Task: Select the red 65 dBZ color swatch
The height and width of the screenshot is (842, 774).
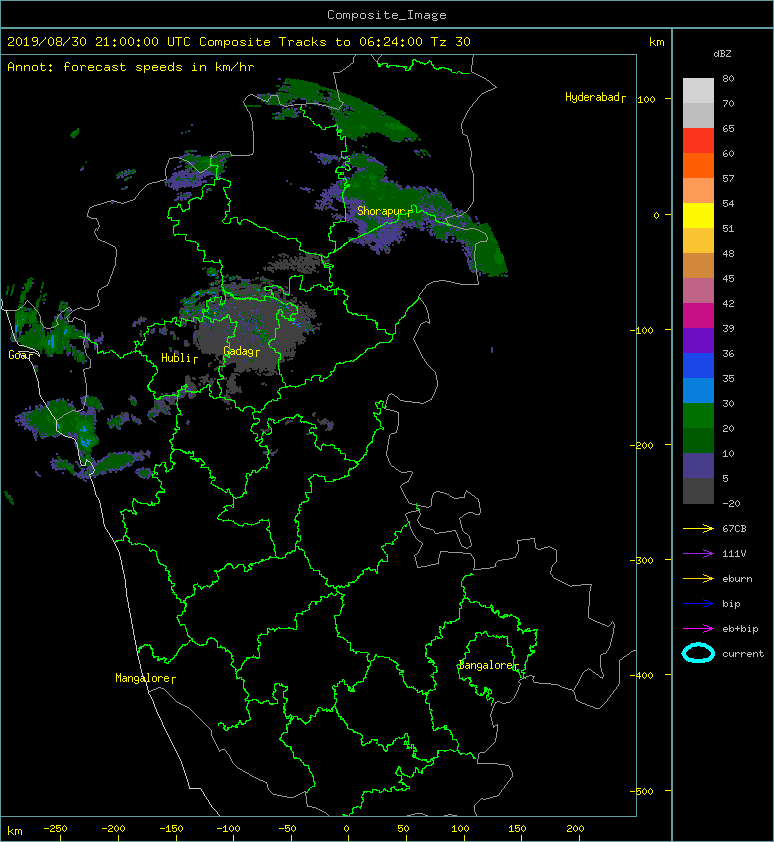Action: 698,140
